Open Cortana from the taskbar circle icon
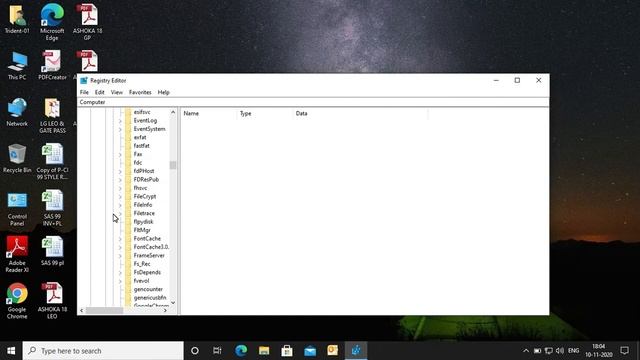 coord(195,351)
